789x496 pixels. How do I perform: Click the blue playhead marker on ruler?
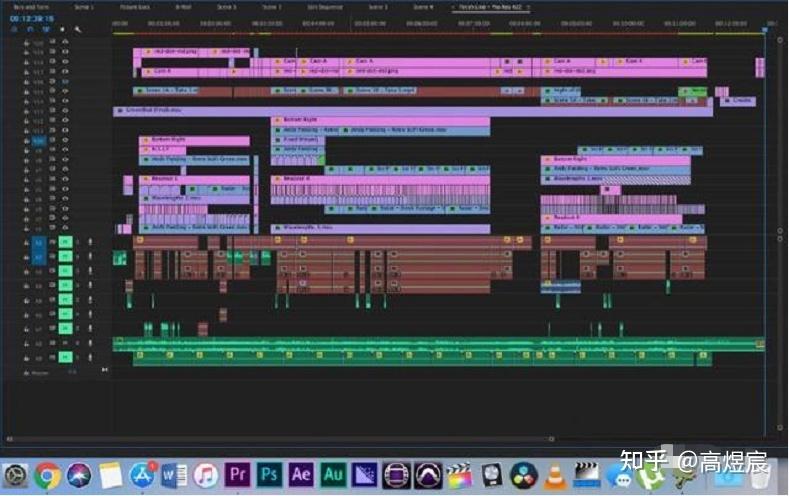(764, 30)
